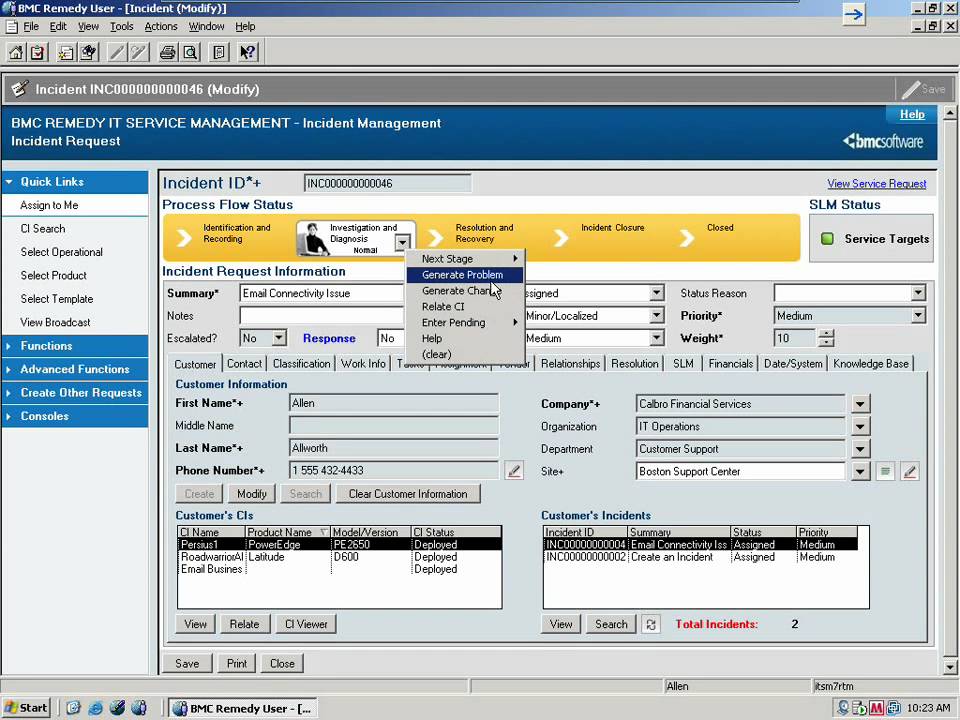Click the first quick launch icon beside Start
Screen dimensions: 960x720
(73, 708)
